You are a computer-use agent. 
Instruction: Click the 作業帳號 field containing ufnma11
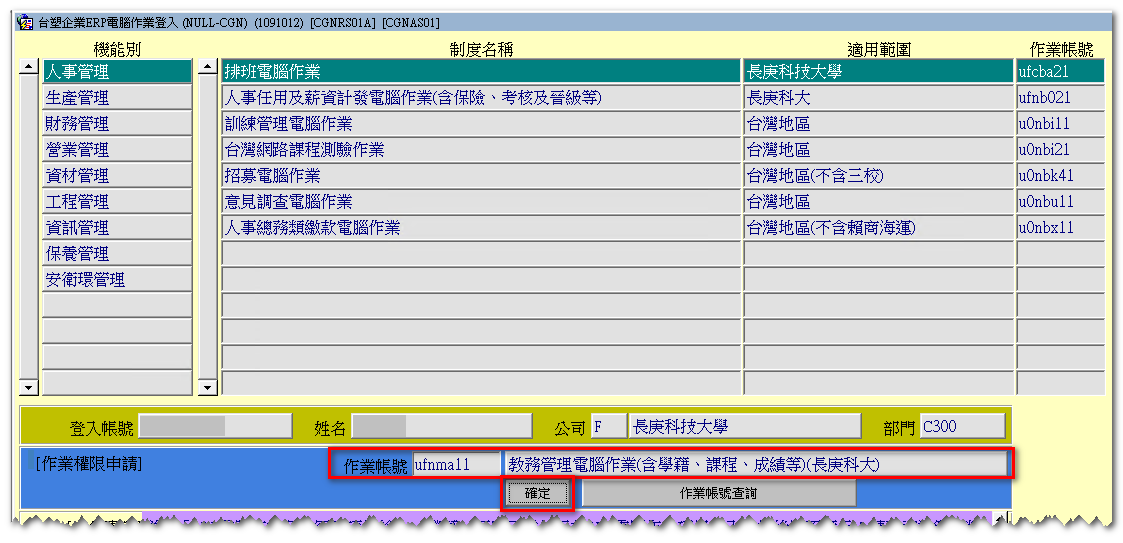coord(456,464)
